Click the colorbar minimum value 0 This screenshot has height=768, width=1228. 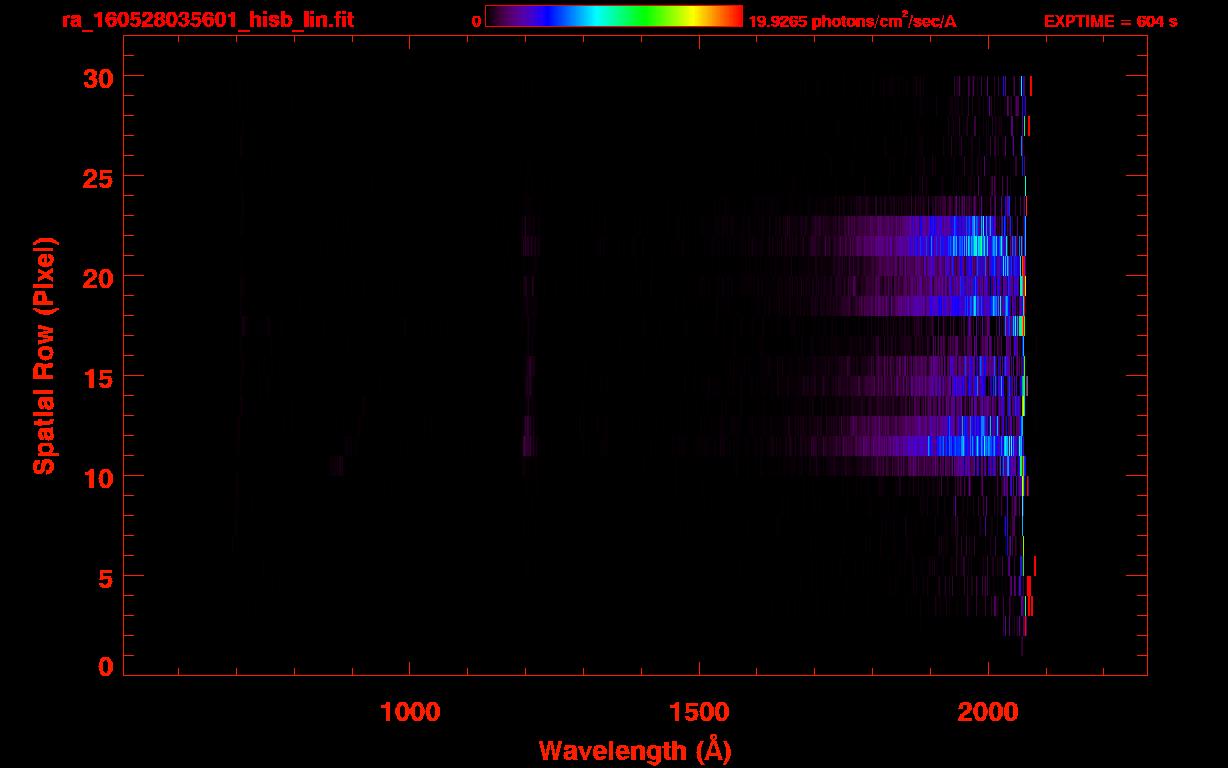pos(477,21)
